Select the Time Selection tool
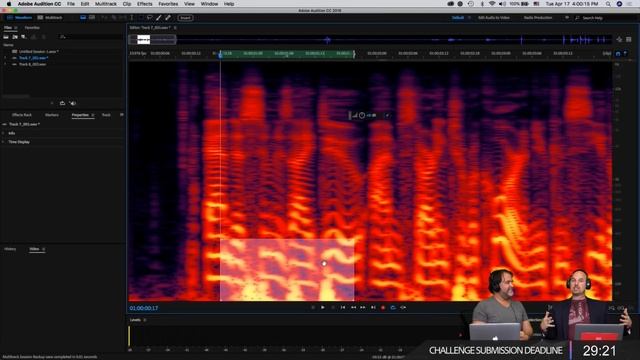Screen dimensions: 640x360 point(131,18)
